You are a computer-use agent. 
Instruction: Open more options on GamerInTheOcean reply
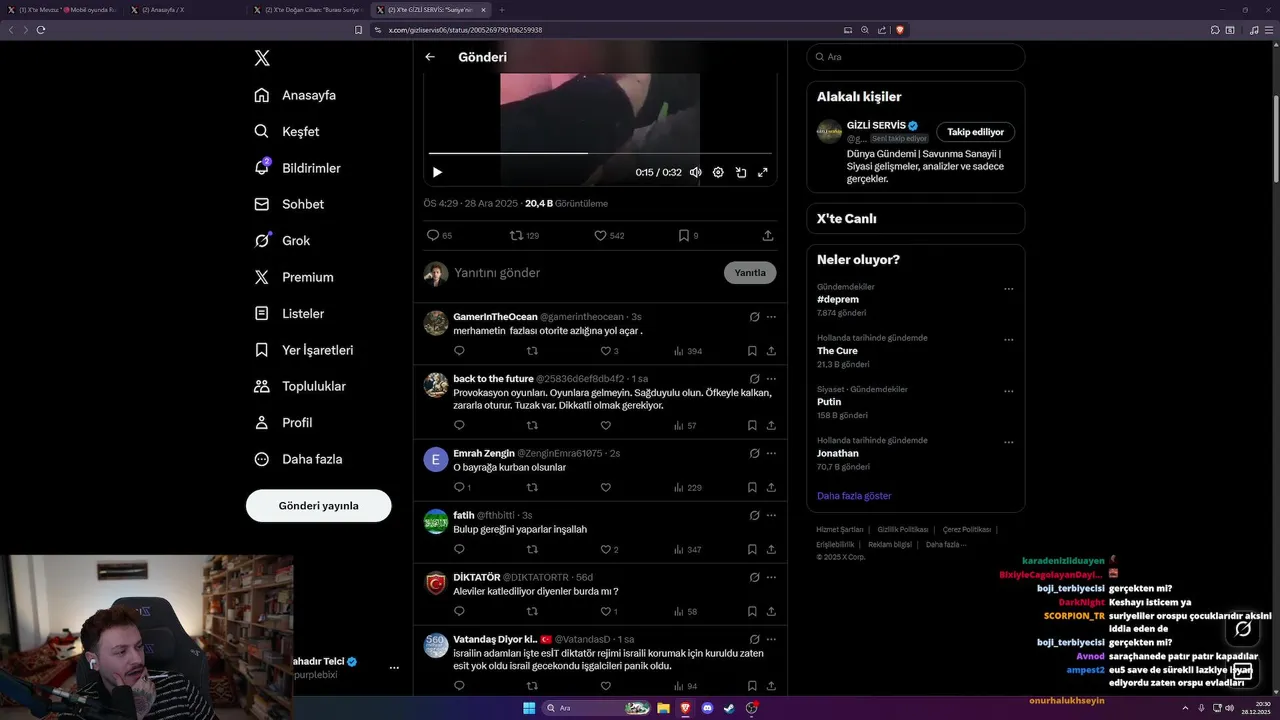771,317
